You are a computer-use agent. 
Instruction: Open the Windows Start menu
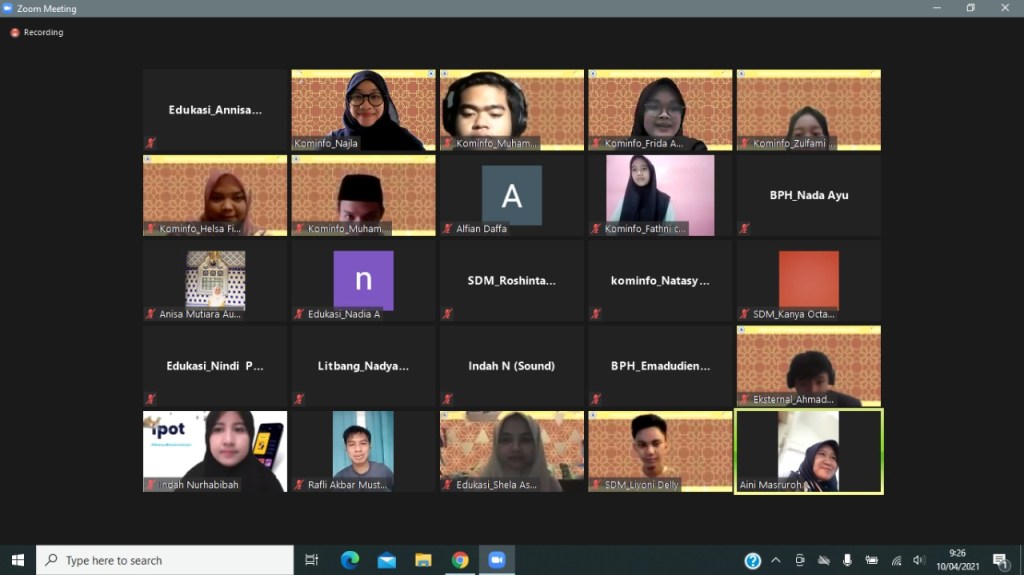tap(17, 560)
